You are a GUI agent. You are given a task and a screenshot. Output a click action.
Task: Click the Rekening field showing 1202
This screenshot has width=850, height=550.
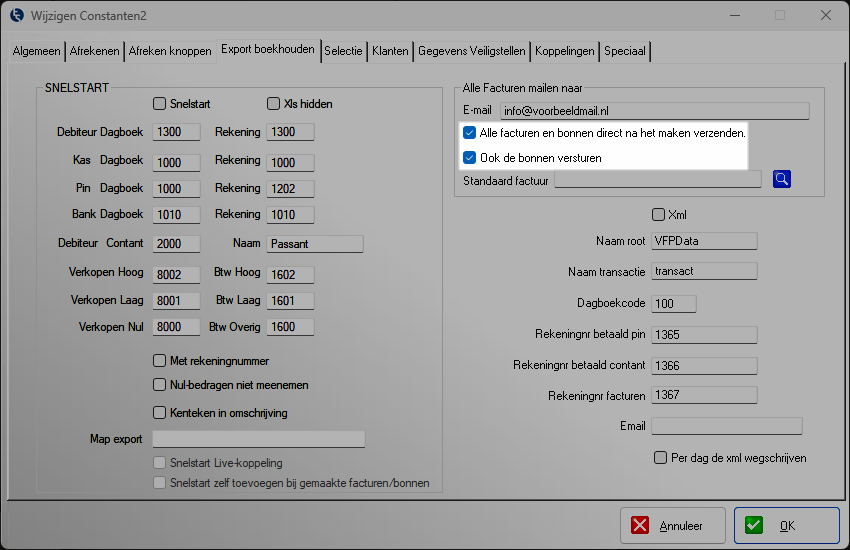coord(290,189)
